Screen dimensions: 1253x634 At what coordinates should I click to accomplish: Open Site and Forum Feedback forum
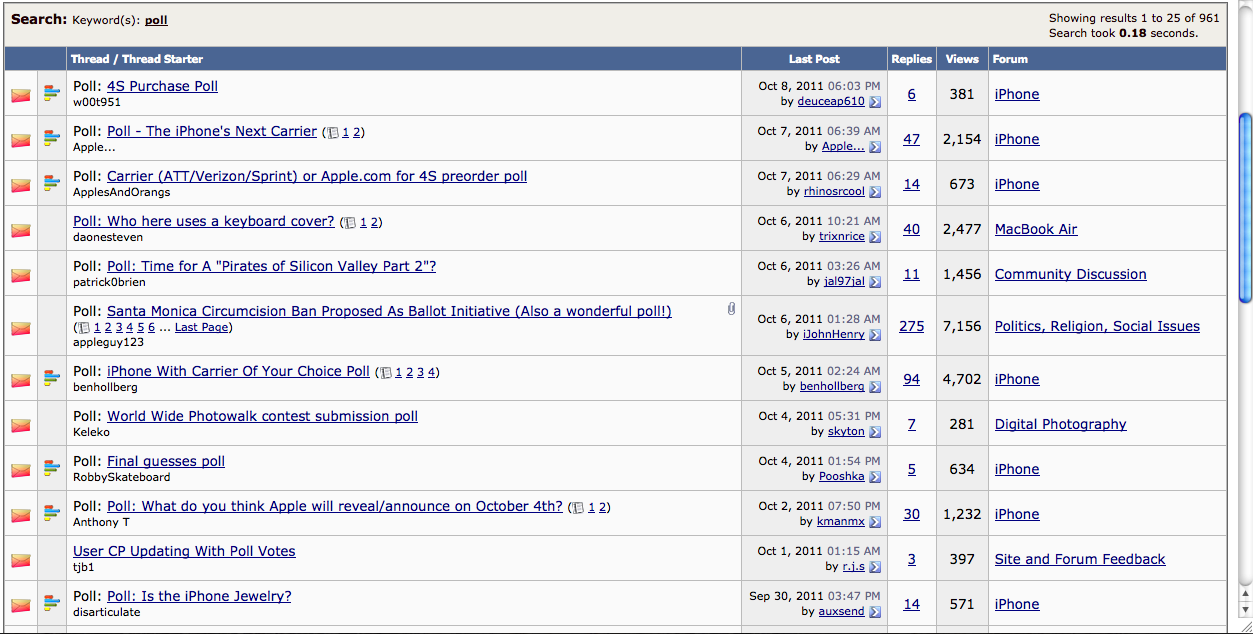point(1080,559)
